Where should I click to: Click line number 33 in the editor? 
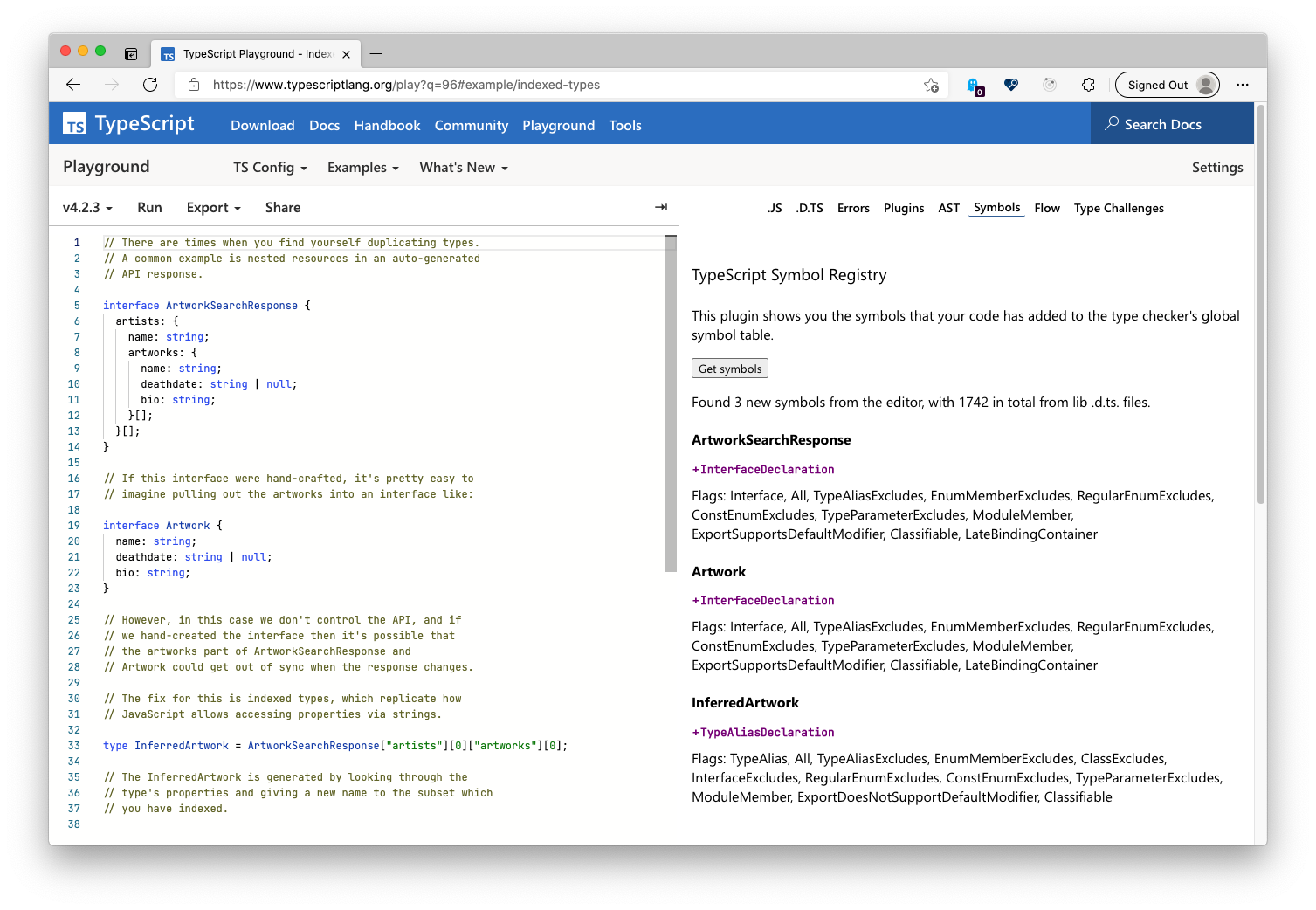[x=74, y=746]
